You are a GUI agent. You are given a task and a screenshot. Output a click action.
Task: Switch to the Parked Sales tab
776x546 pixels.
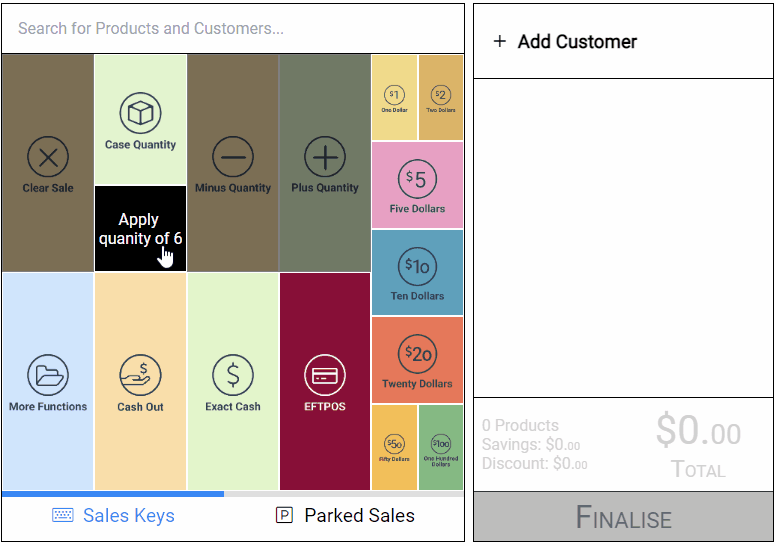[345, 515]
